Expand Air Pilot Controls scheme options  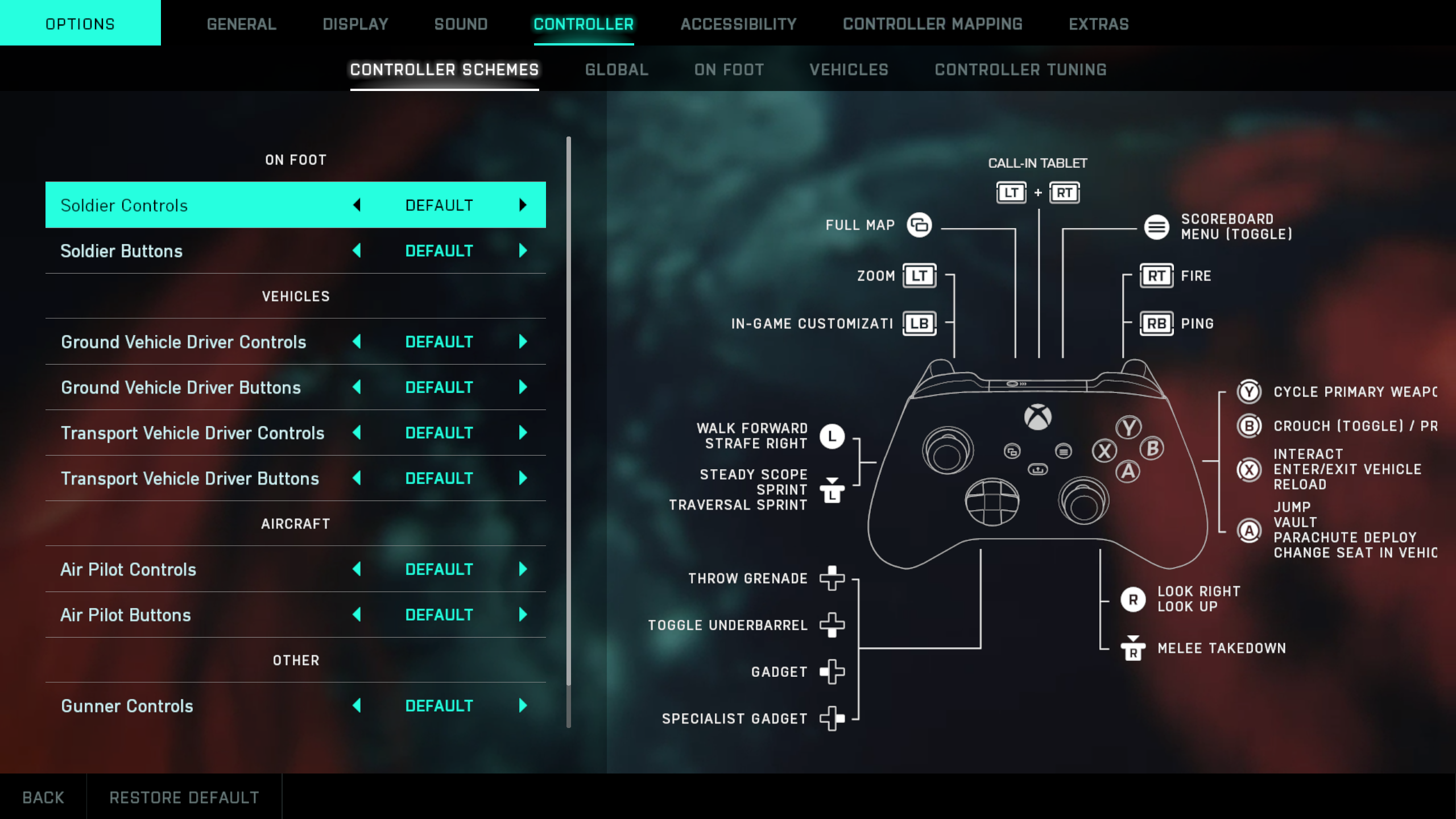(523, 569)
